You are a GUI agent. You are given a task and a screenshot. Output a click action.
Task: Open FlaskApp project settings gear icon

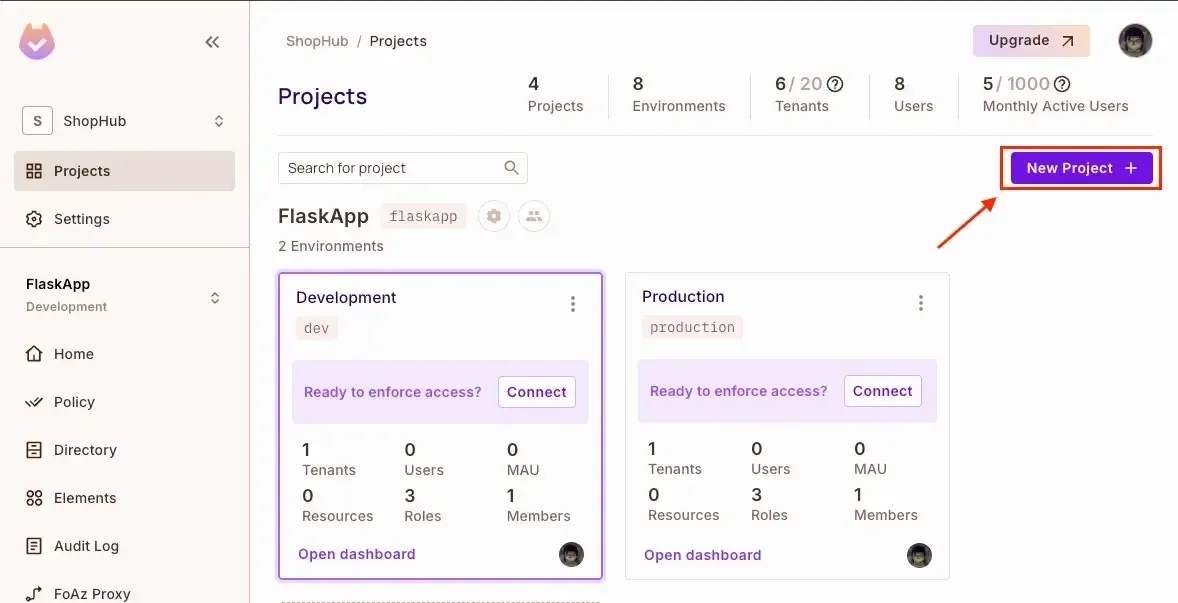pyautogui.click(x=494, y=216)
